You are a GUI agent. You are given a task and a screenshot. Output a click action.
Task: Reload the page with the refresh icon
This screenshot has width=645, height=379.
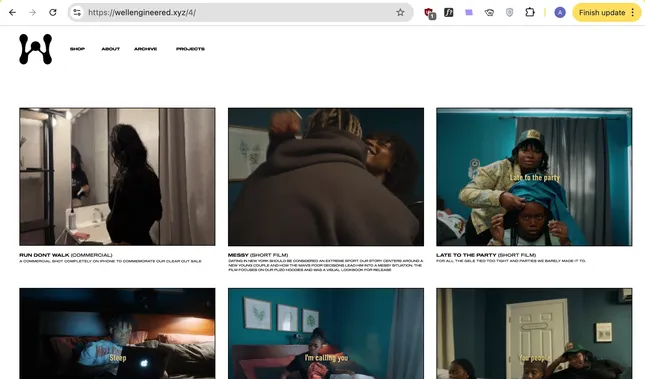pyautogui.click(x=53, y=12)
